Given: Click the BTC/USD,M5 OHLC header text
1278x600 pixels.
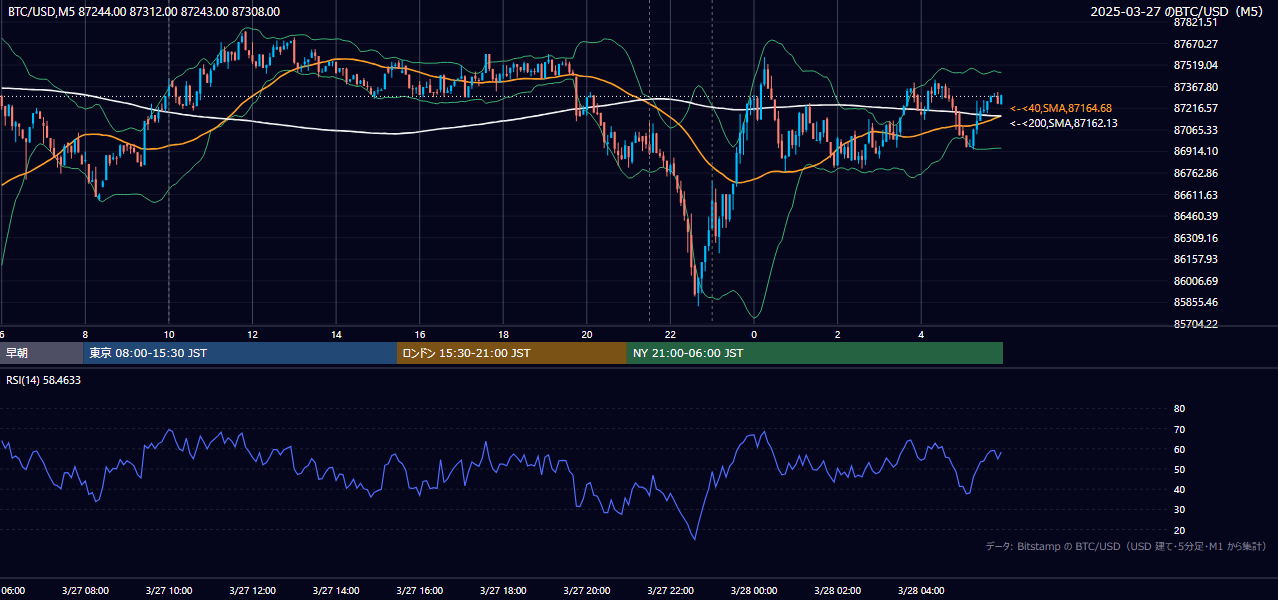Looking at the screenshot, I should coord(144,11).
